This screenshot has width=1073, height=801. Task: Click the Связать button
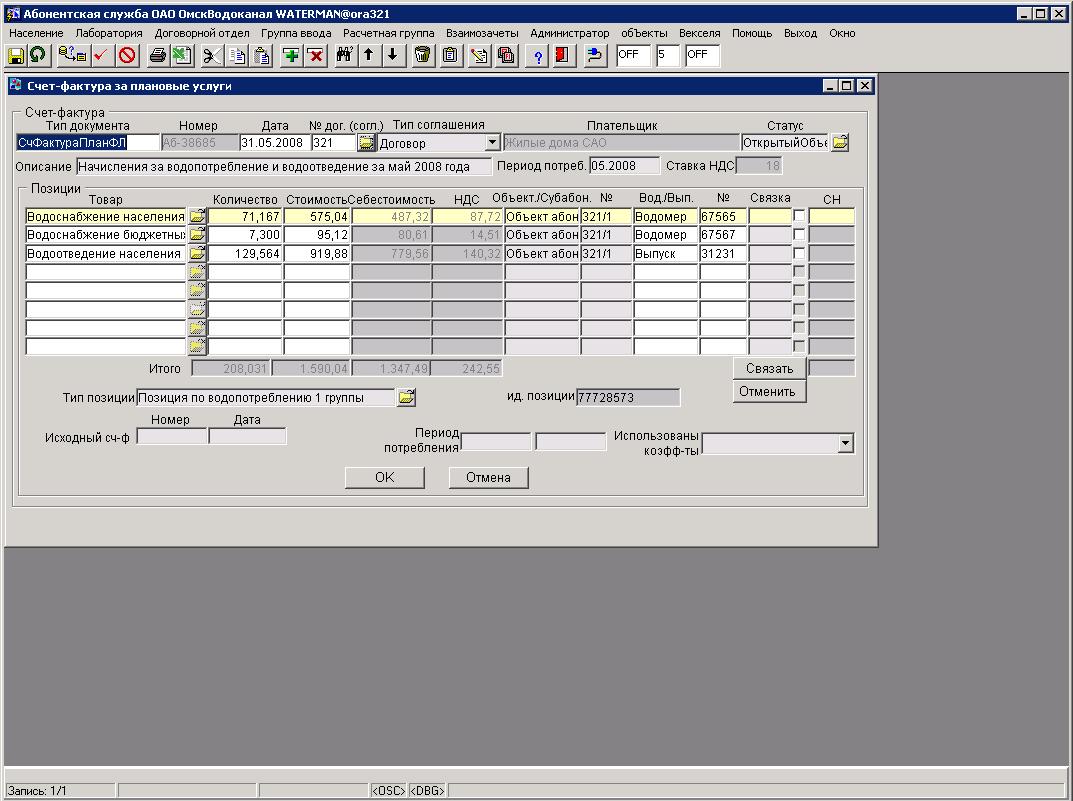click(769, 368)
